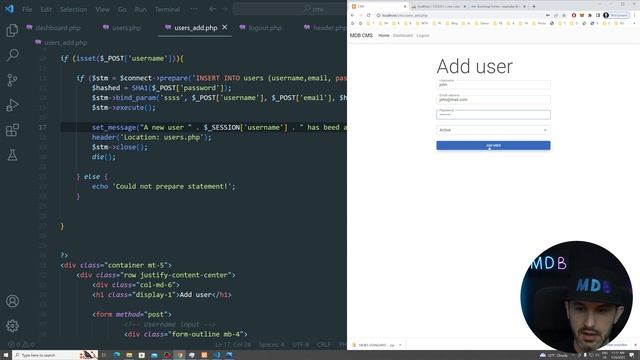This screenshot has width=640, height=360.
Task: Open the File menu
Action: [x=27, y=9]
